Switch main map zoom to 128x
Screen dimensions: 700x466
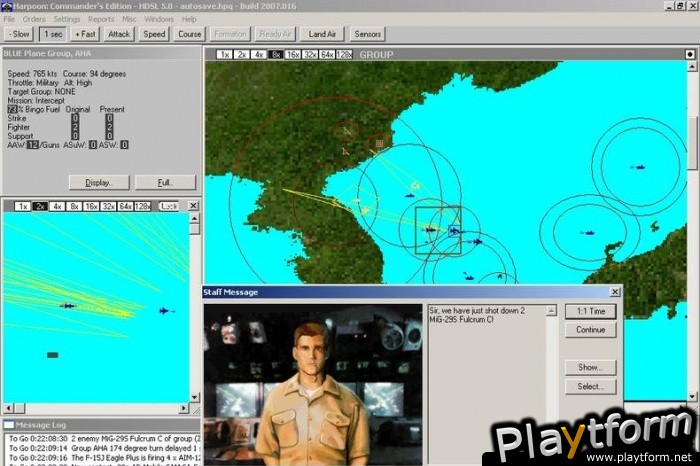[344, 54]
